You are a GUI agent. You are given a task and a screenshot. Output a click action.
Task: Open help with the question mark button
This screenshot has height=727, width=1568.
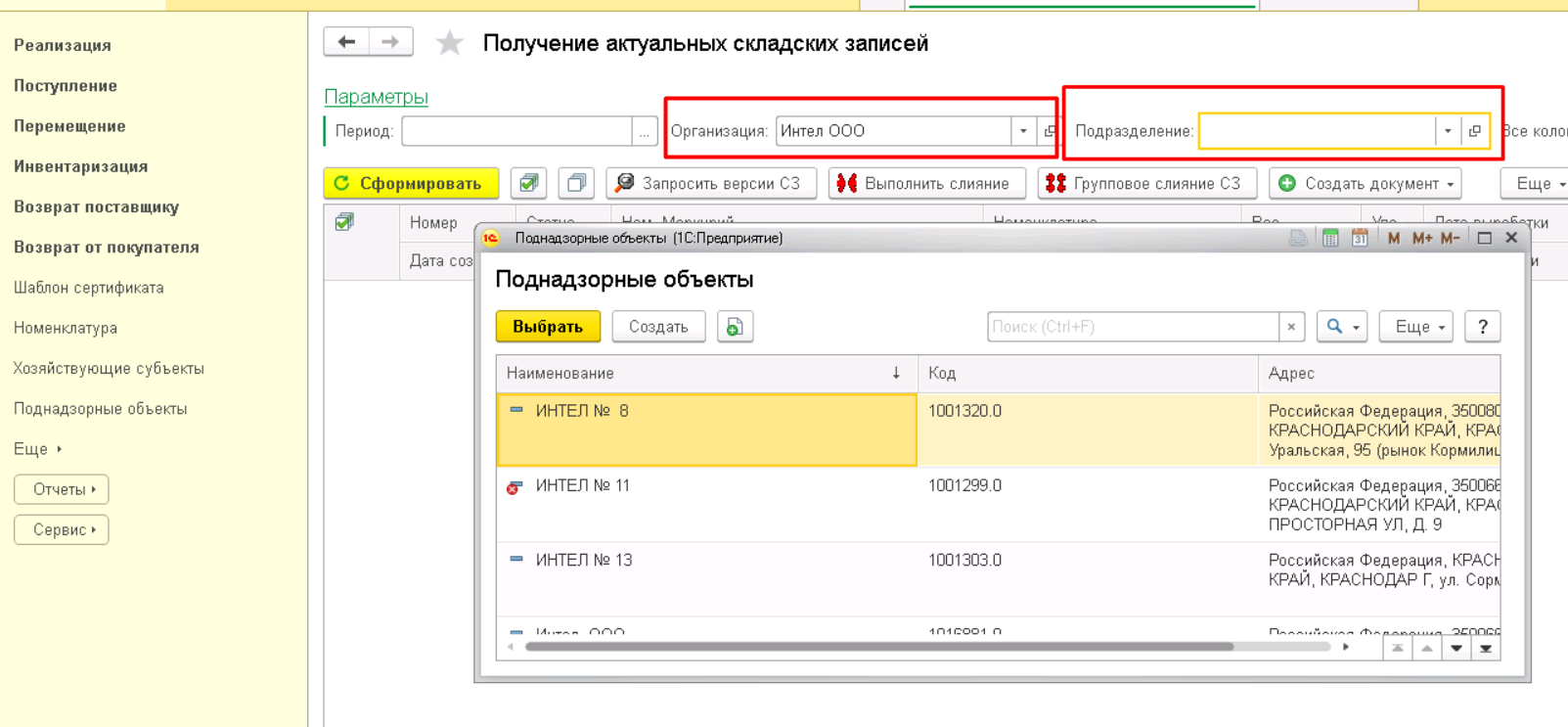[1483, 327]
